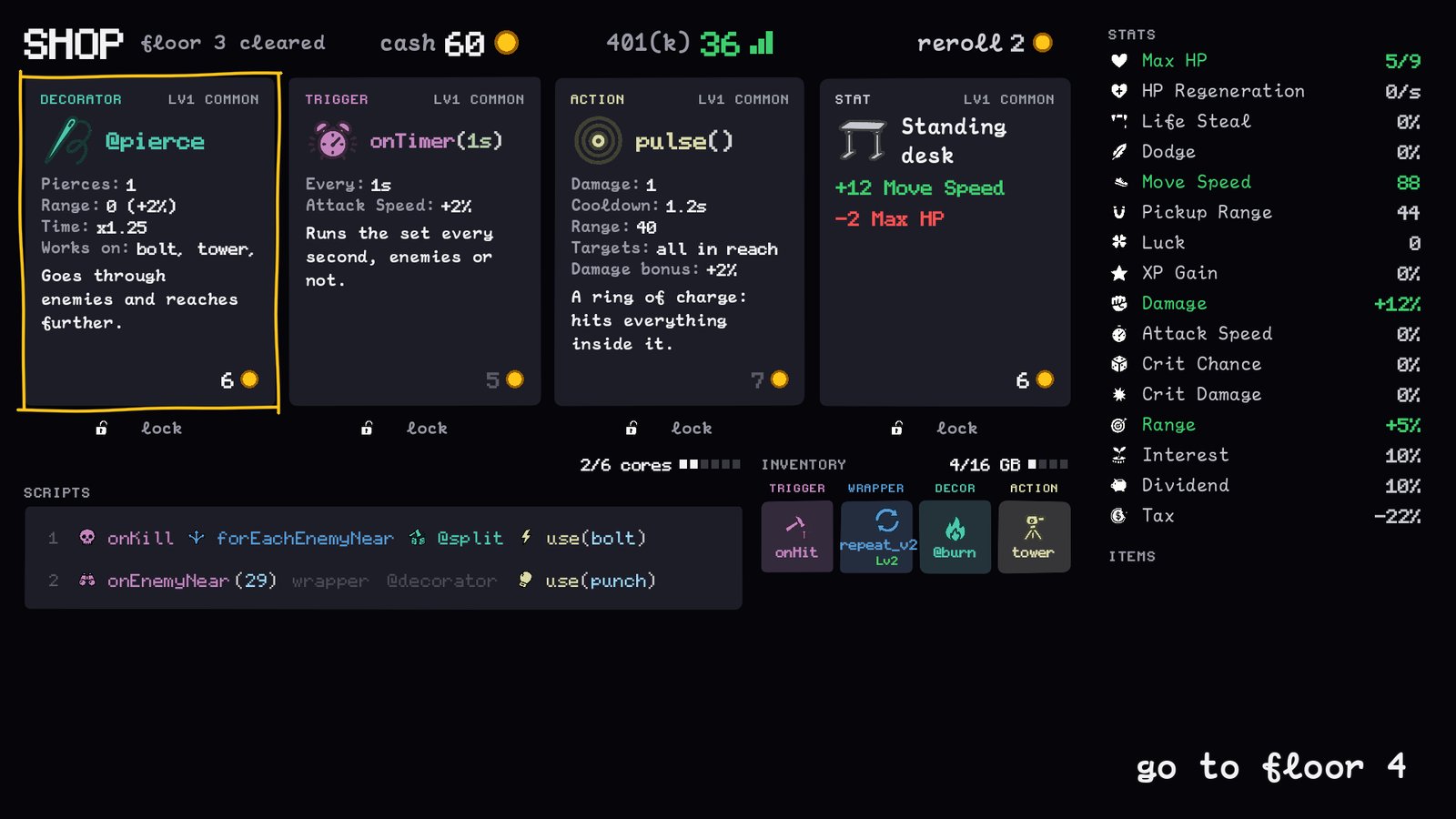Viewport: 1456px width, 819px height.
Task: Click the Luck clover icon
Action: pyautogui.click(x=1119, y=242)
